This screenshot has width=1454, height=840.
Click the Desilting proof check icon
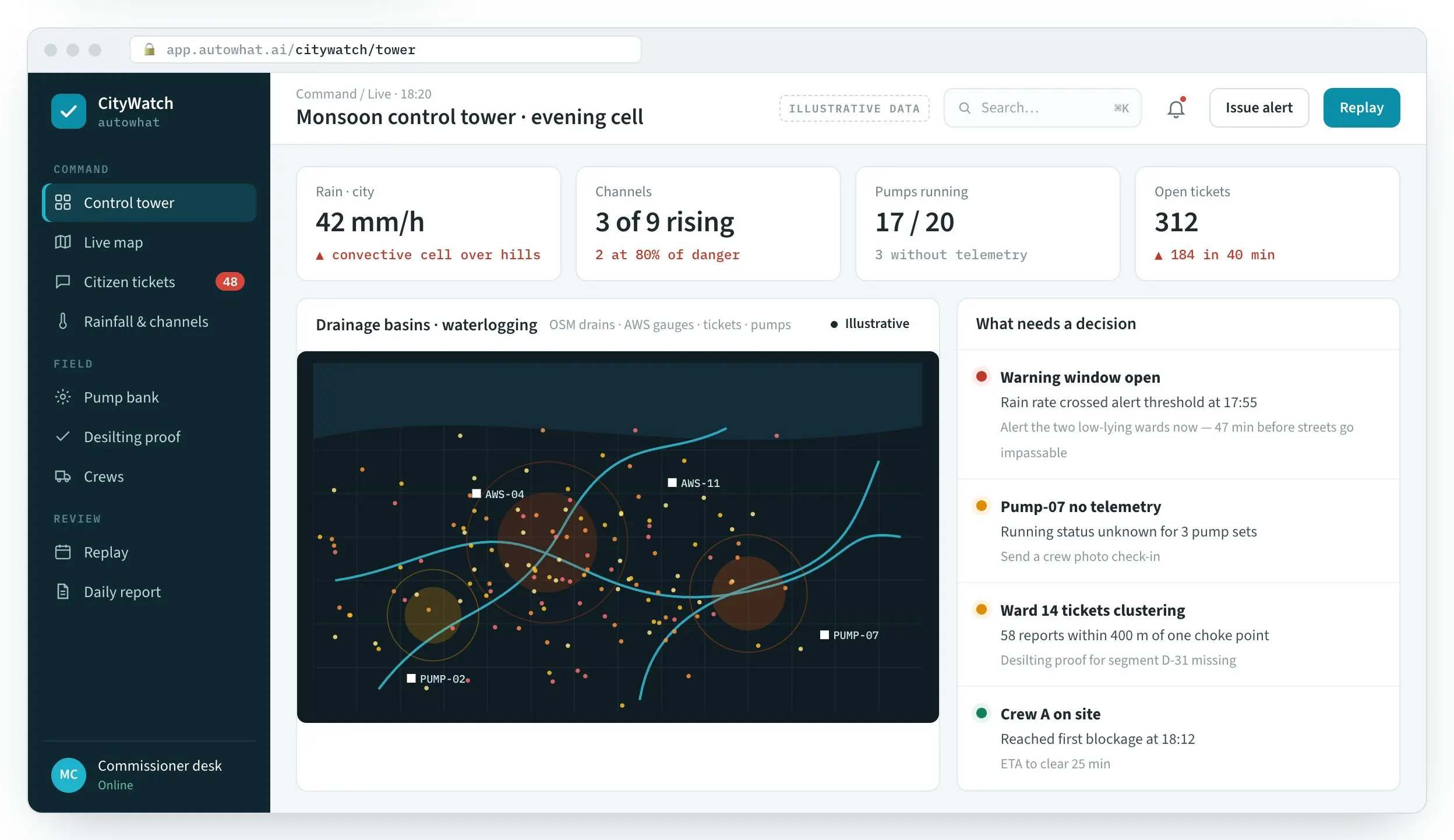63,436
